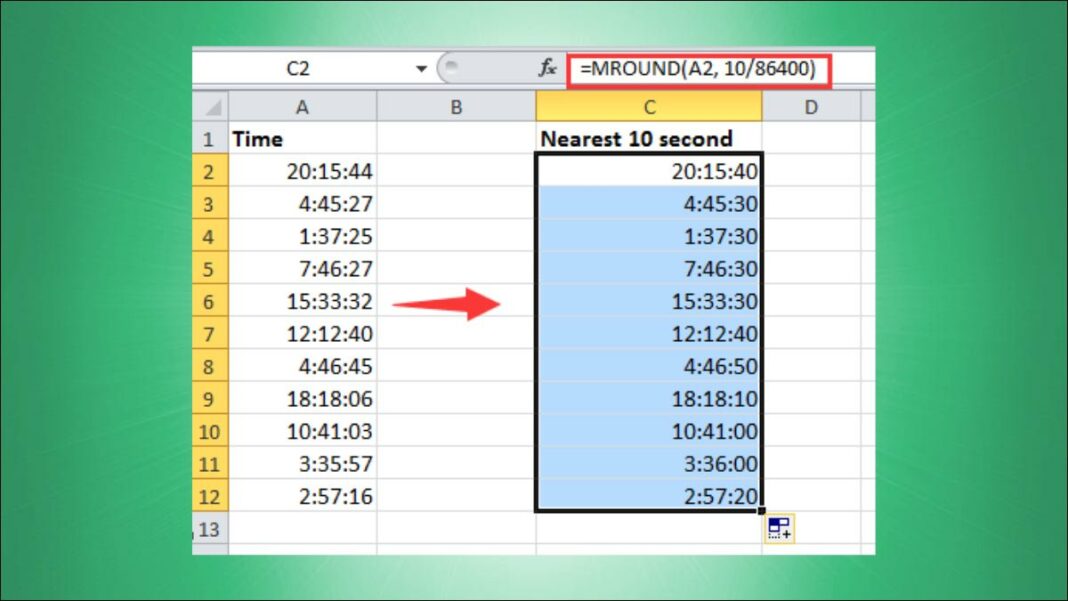Select the result cell 4:46:50
The width and height of the screenshot is (1068, 601).
(649, 367)
